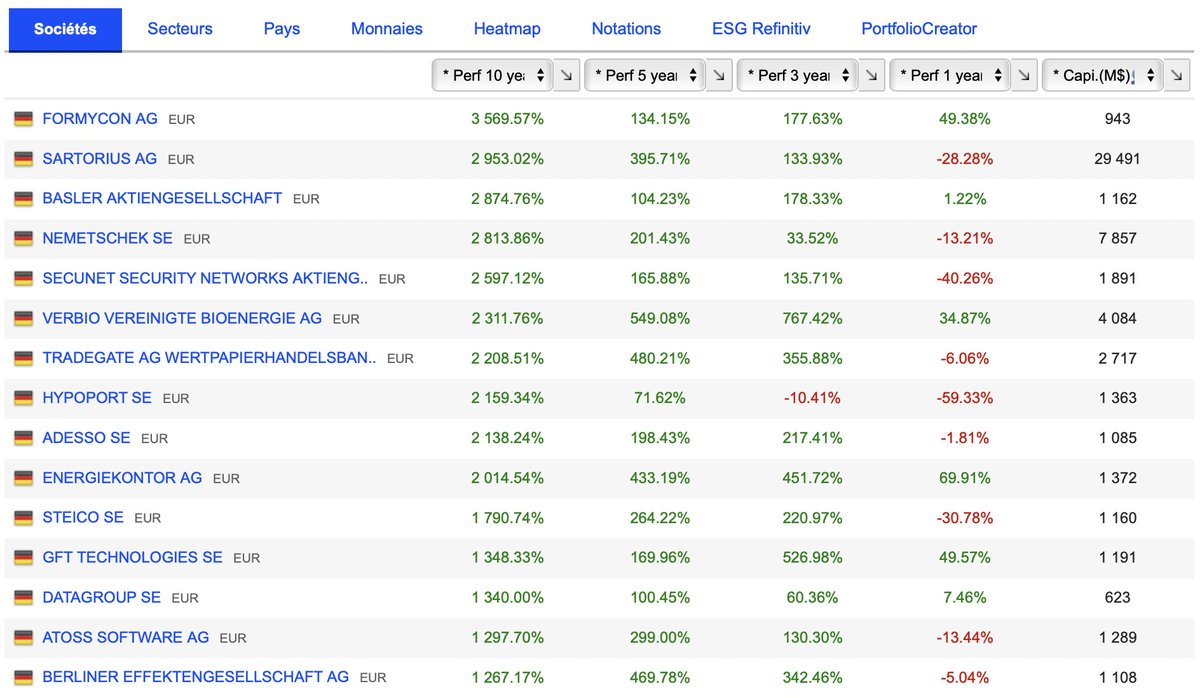This screenshot has height=698, width=1200.
Task: Open the Heatmap tab
Action: click(x=507, y=29)
